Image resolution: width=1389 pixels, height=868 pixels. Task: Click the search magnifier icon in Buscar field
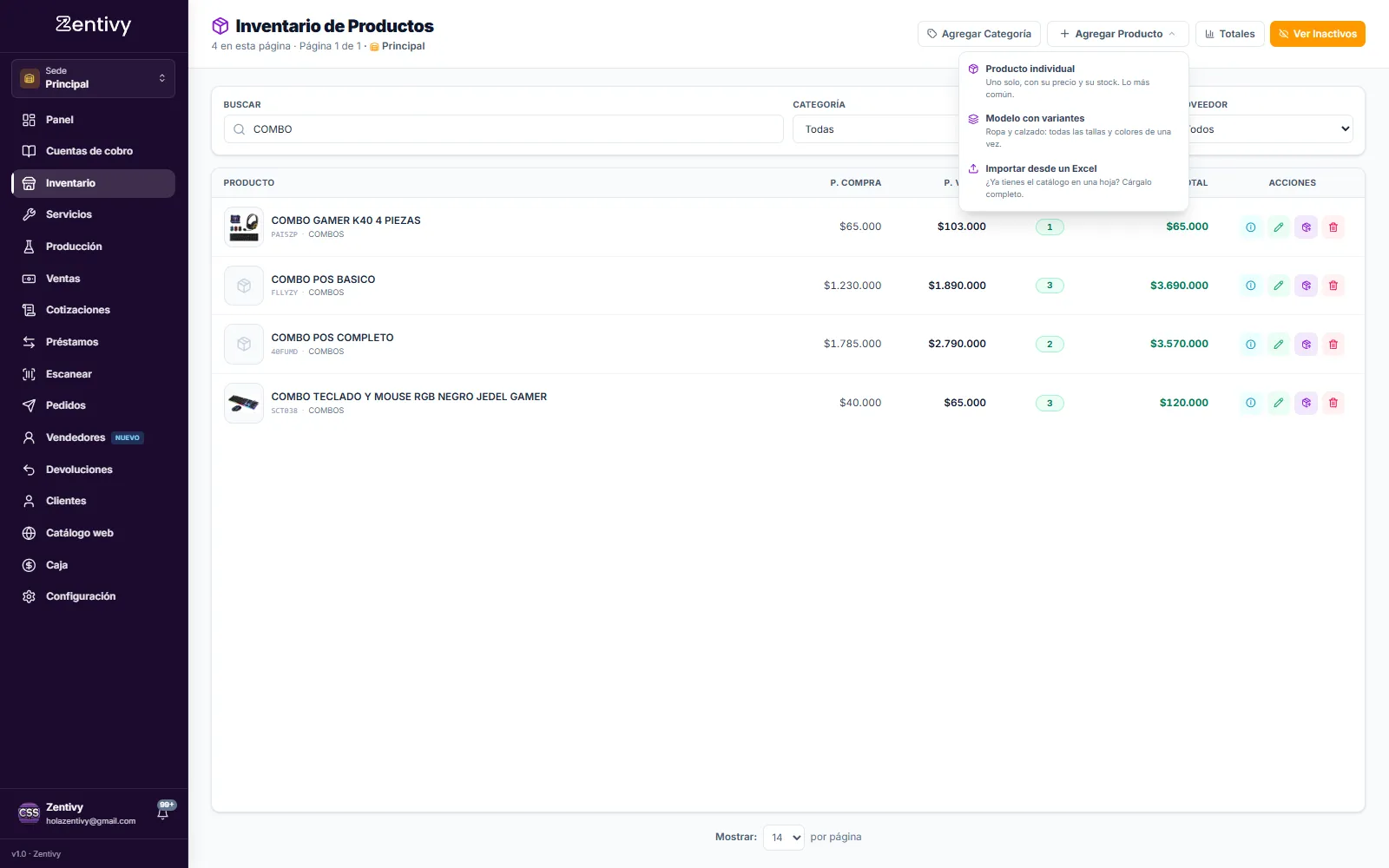pyautogui.click(x=239, y=129)
